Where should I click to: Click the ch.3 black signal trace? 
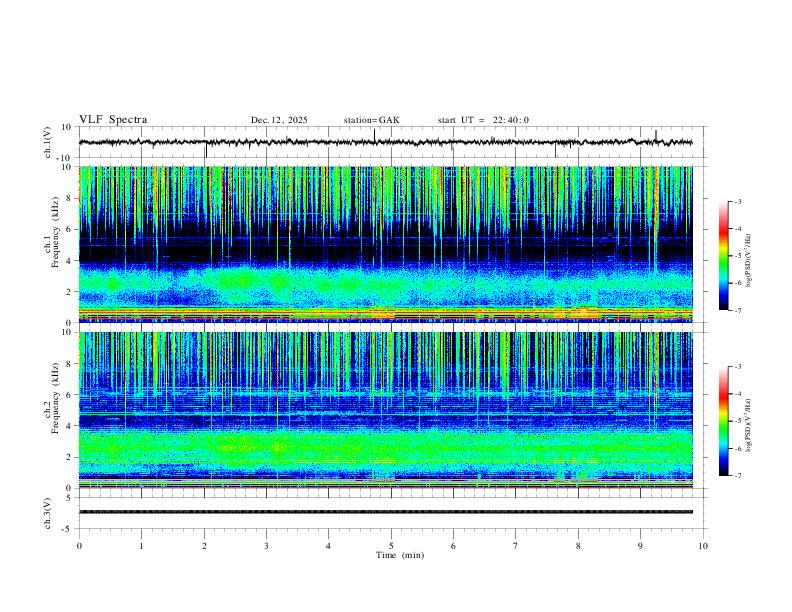pos(385,512)
